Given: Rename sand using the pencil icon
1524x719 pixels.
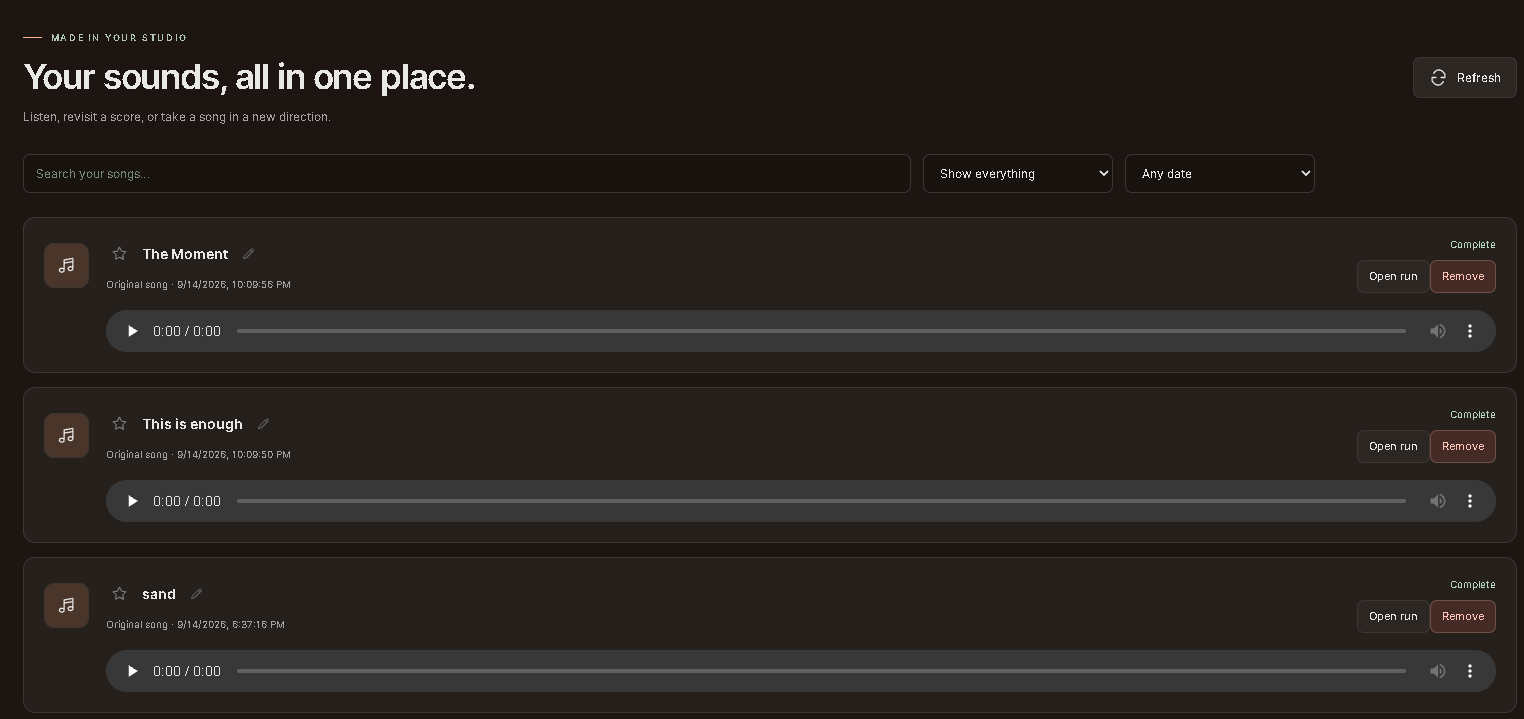Looking at the screenshot, I should [x=197, y=594].
